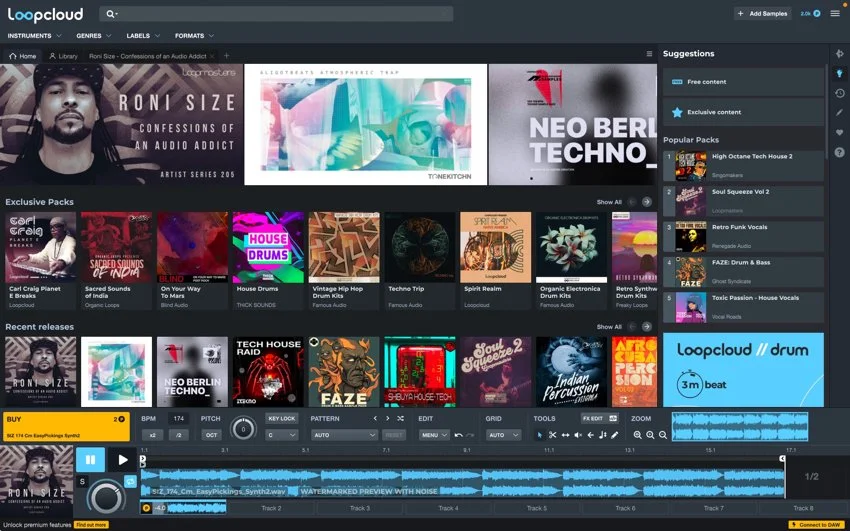Shuffle the pattern

(x=400, y=418)
